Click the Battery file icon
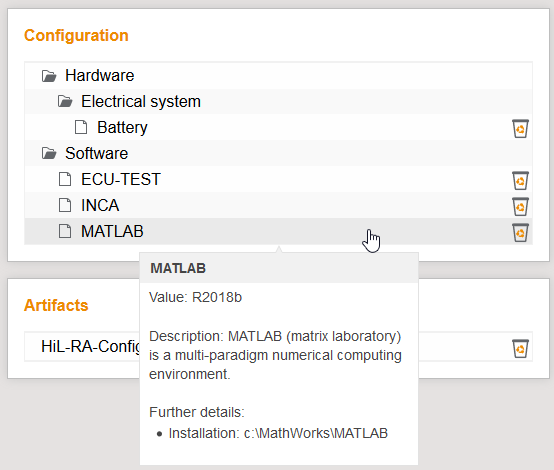This screenshot has height=470, width=554. click(81, 127)
